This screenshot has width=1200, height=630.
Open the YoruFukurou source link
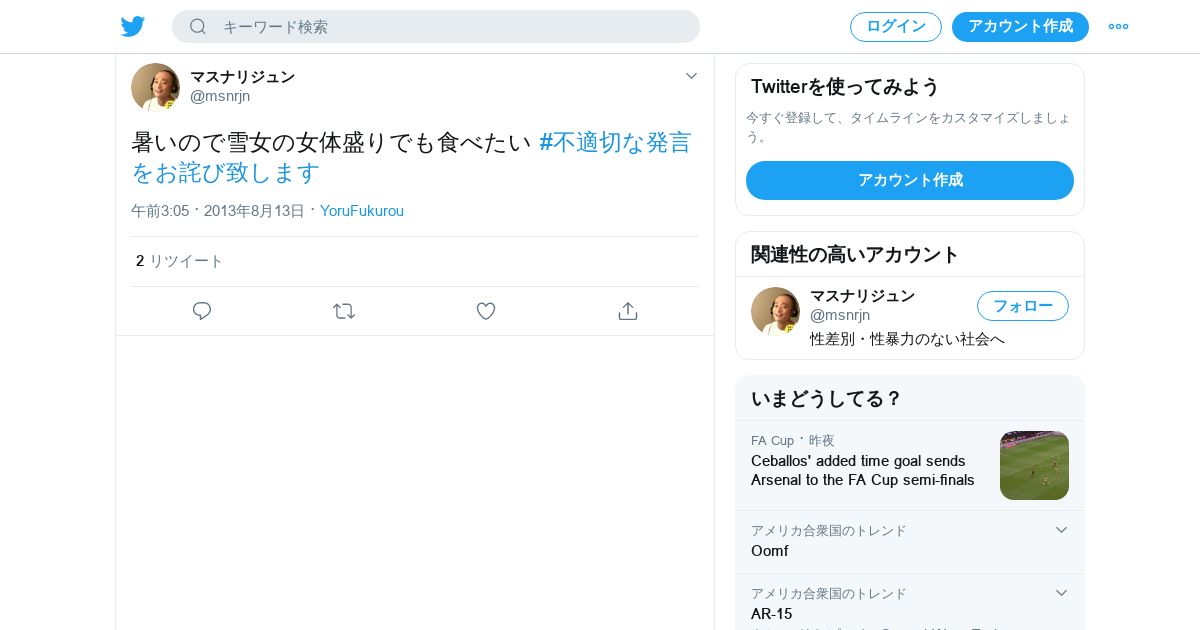362,211
